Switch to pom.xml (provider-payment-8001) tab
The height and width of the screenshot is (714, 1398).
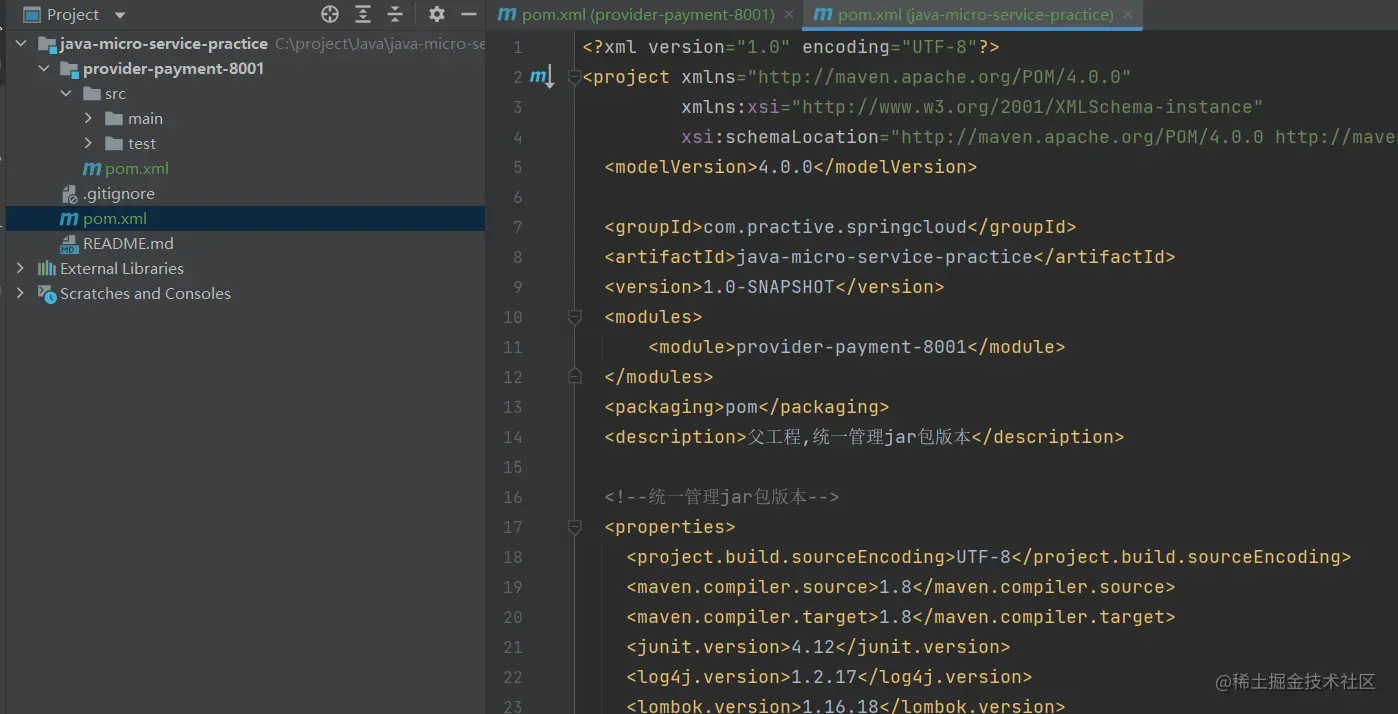[x=647, y=15]
